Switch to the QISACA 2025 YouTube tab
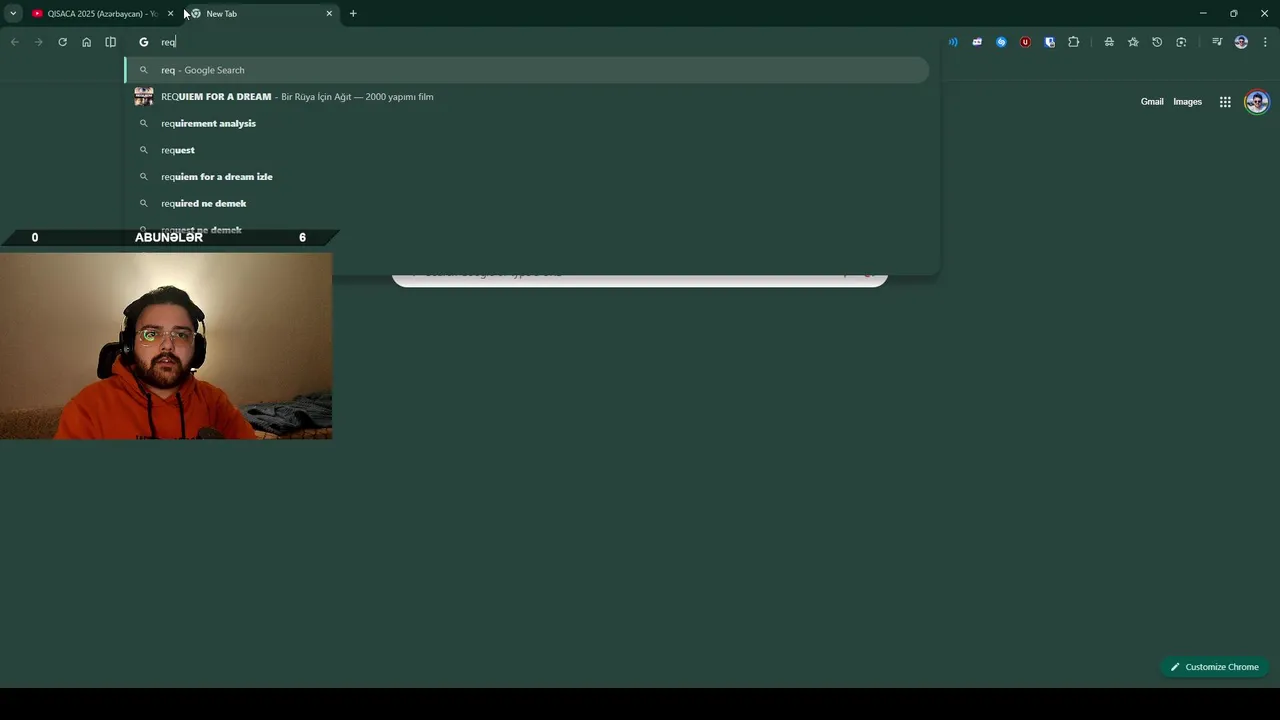 click(x=94, y=14)
